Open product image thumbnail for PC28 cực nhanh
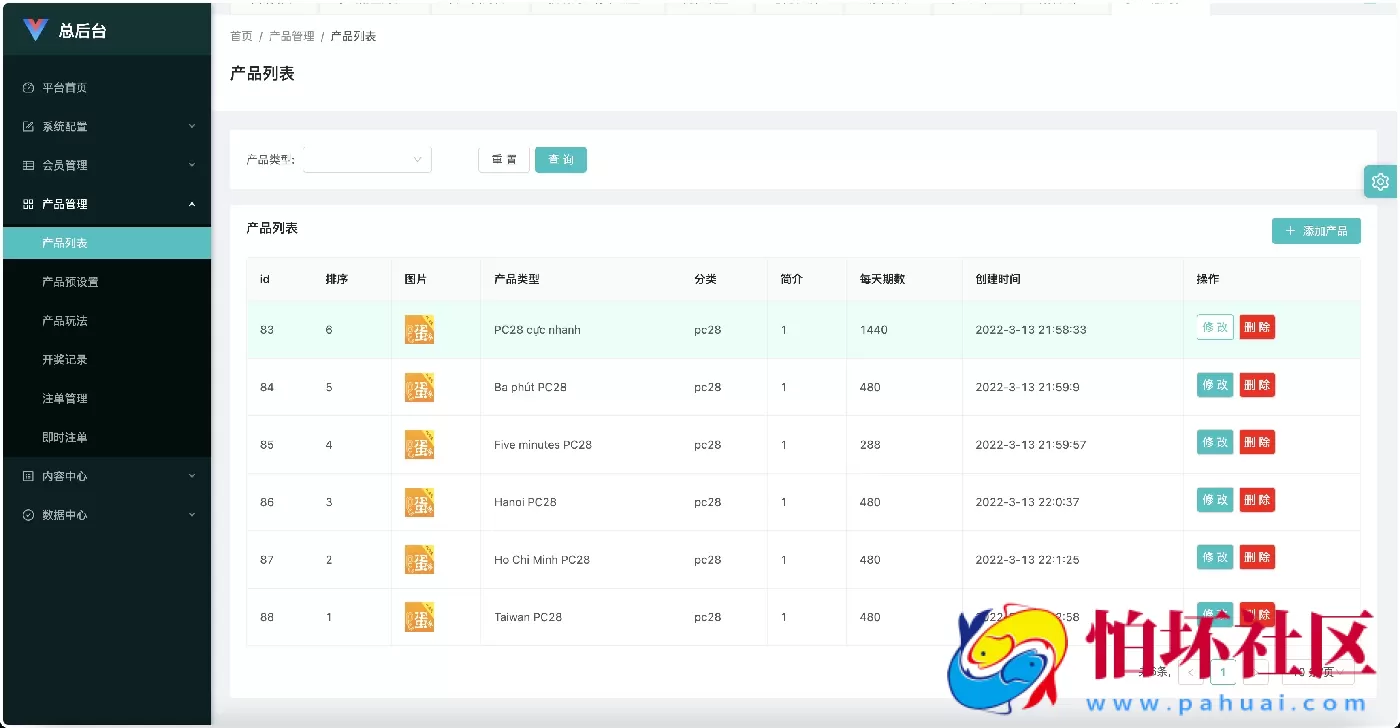The width and height of the screenshot is (1400, 728). 419,330
